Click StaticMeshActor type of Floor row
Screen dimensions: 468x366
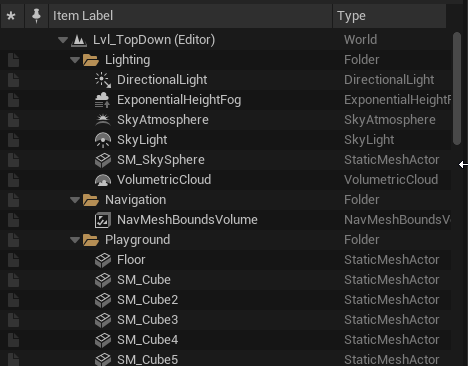click(392, 260)
